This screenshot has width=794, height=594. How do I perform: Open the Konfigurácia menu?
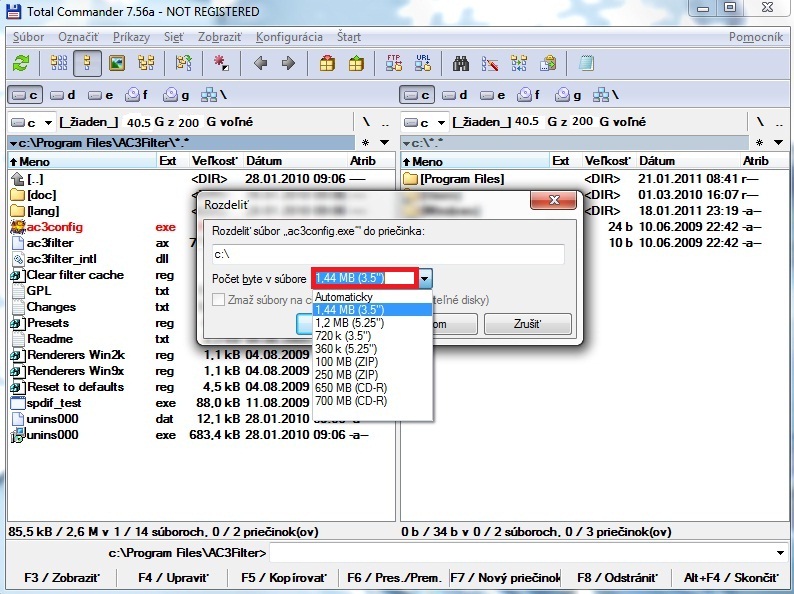(289, 37)
